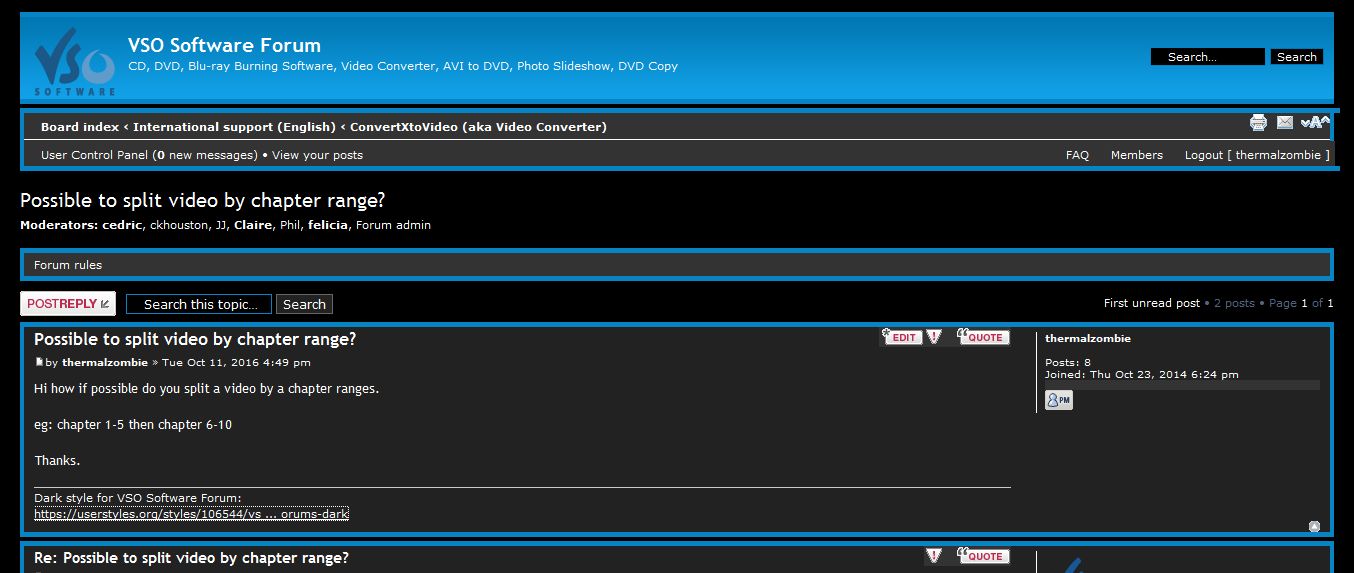Open the FAQ page
The height and width of the screenshot is (573, 1354).
[1077, 155]
